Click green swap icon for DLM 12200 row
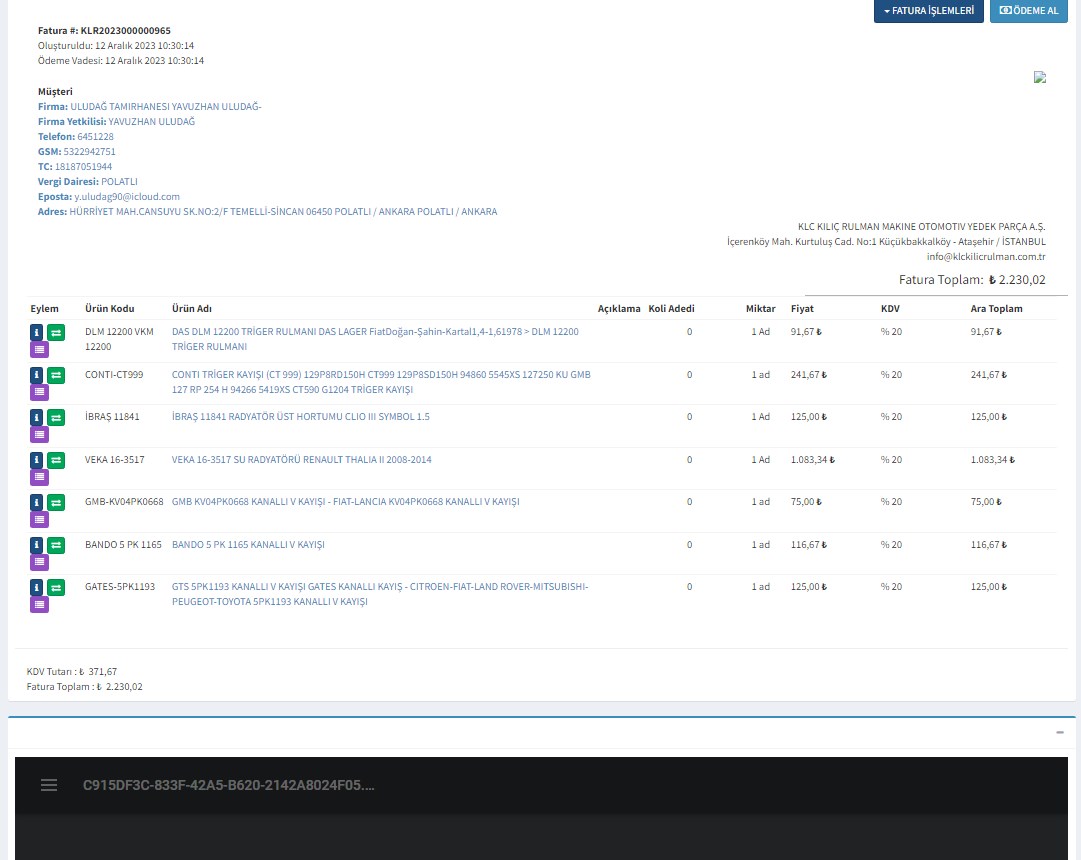 pyautogui.click(x=56, y=332)
